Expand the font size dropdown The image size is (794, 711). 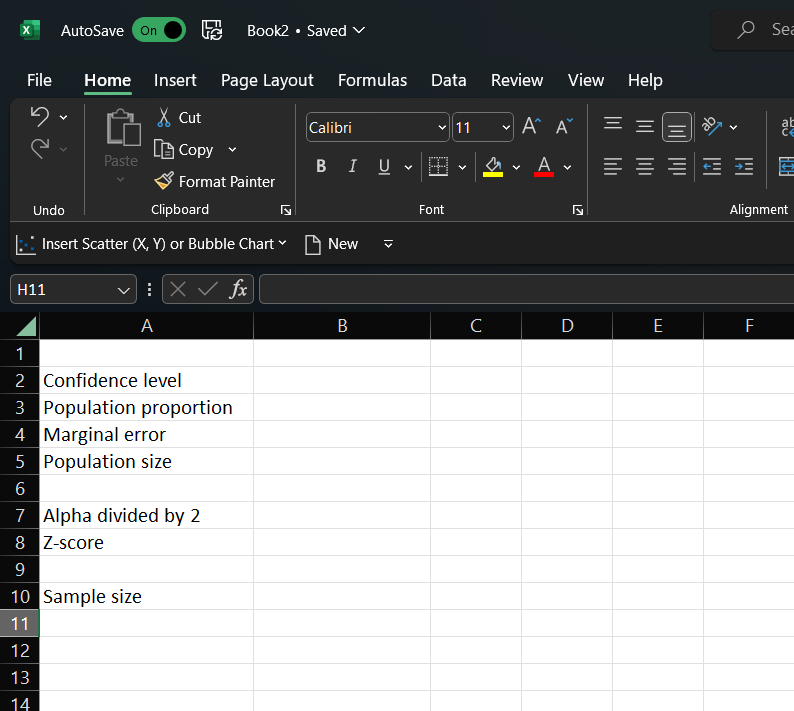point(505,128)
